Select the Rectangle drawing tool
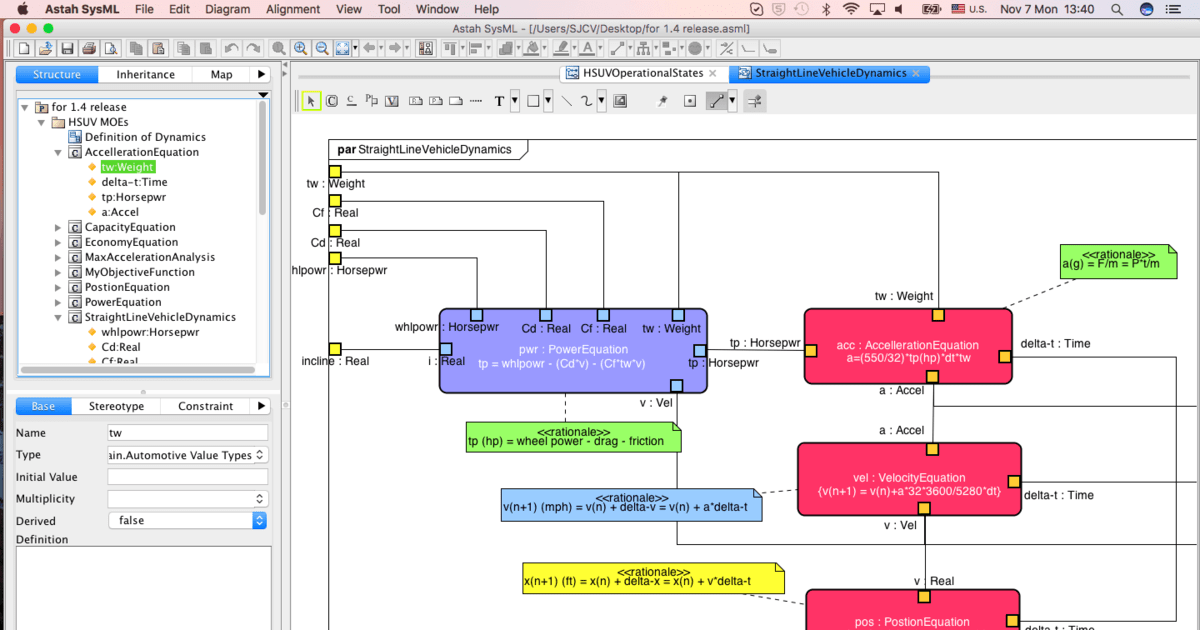This screenshot has height=630, width=1200. pos(533,100)
